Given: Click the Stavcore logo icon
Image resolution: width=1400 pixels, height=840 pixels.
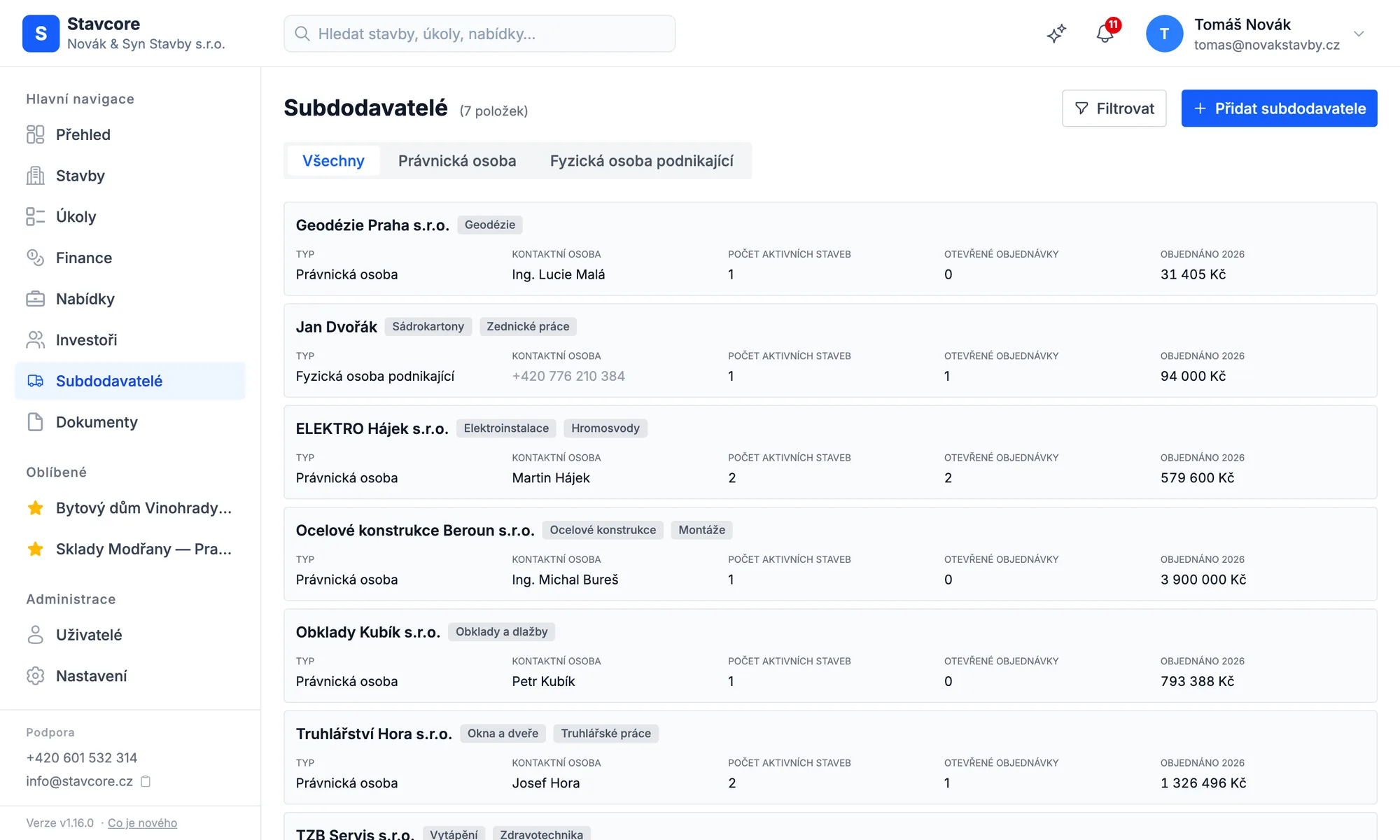Looking at the screenshot, I should click(41, 34).
